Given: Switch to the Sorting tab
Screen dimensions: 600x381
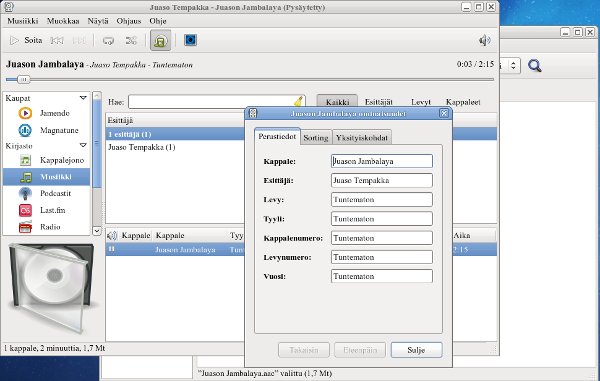Looking at the screenshot, I should [316, 138].
